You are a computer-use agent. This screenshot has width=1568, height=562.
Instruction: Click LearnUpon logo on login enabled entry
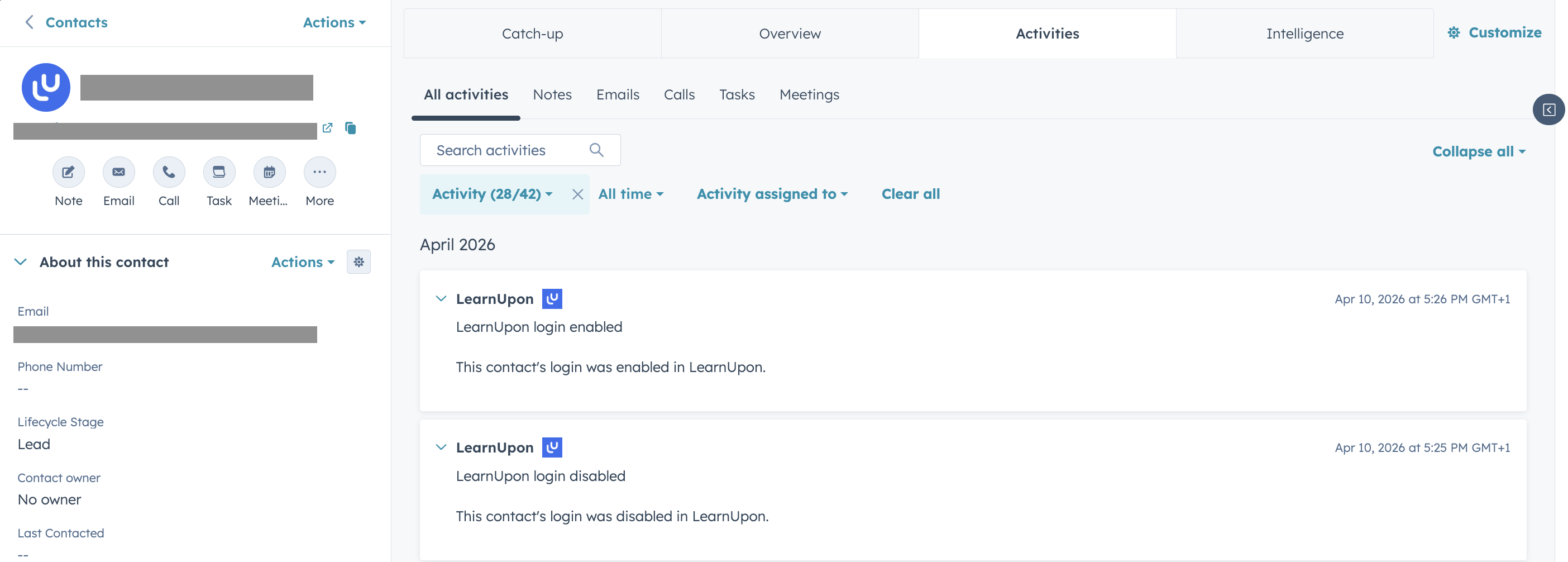point(552,299)
